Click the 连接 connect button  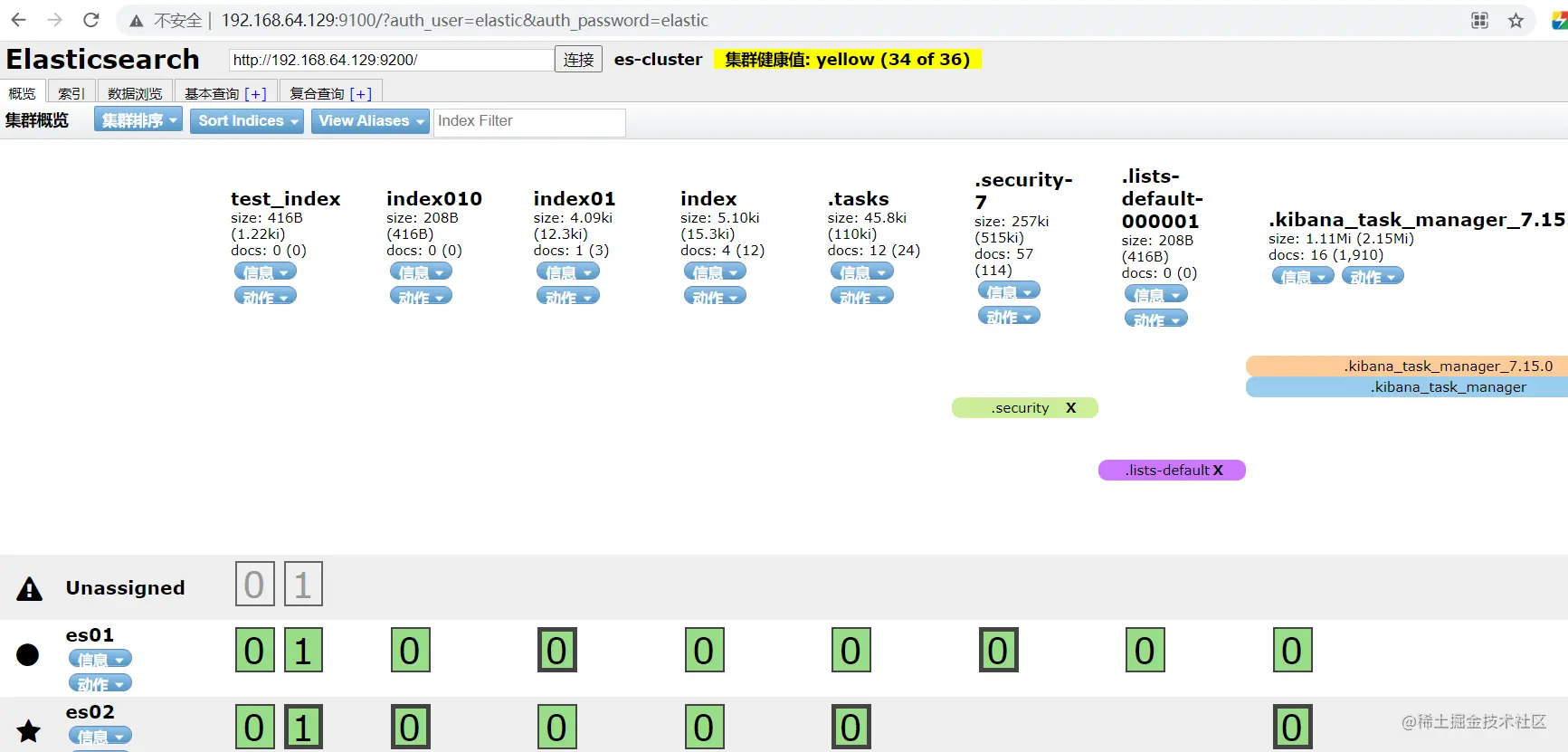(x=578, y=60)
